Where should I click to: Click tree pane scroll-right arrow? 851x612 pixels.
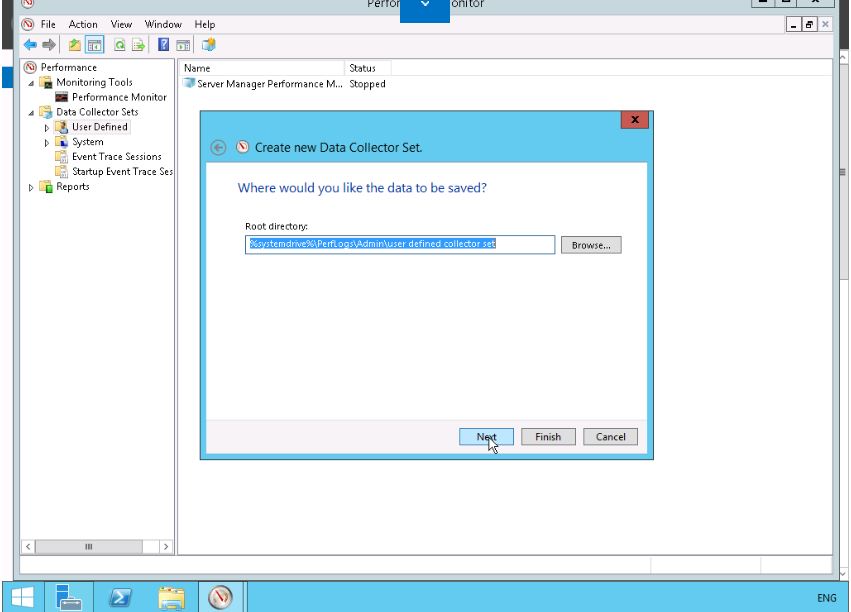tap(166, 546)
